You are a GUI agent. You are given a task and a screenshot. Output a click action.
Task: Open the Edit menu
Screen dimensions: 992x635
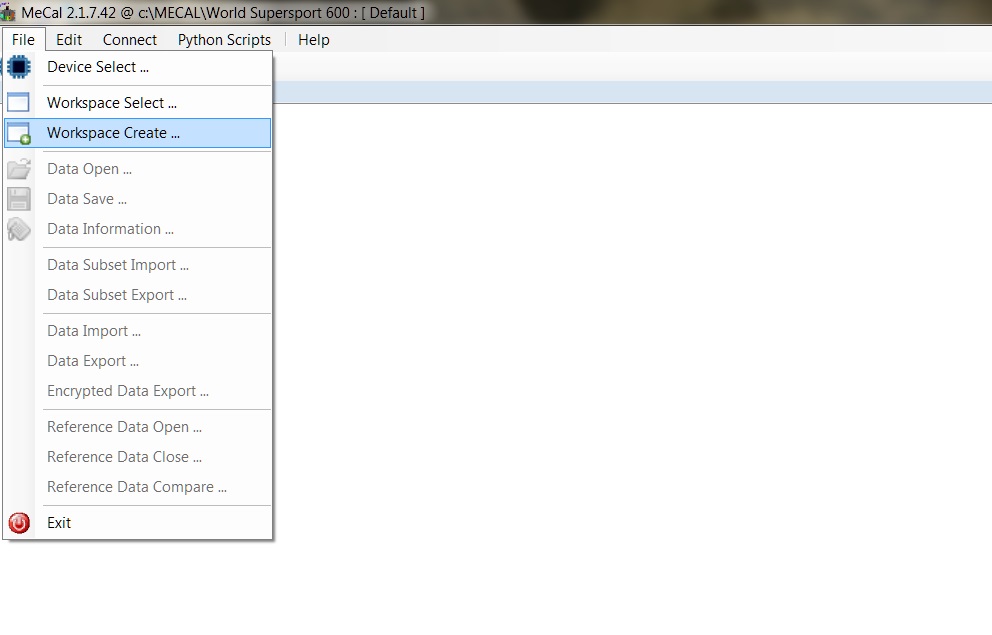pyautogui.click(x=69, y=40)
